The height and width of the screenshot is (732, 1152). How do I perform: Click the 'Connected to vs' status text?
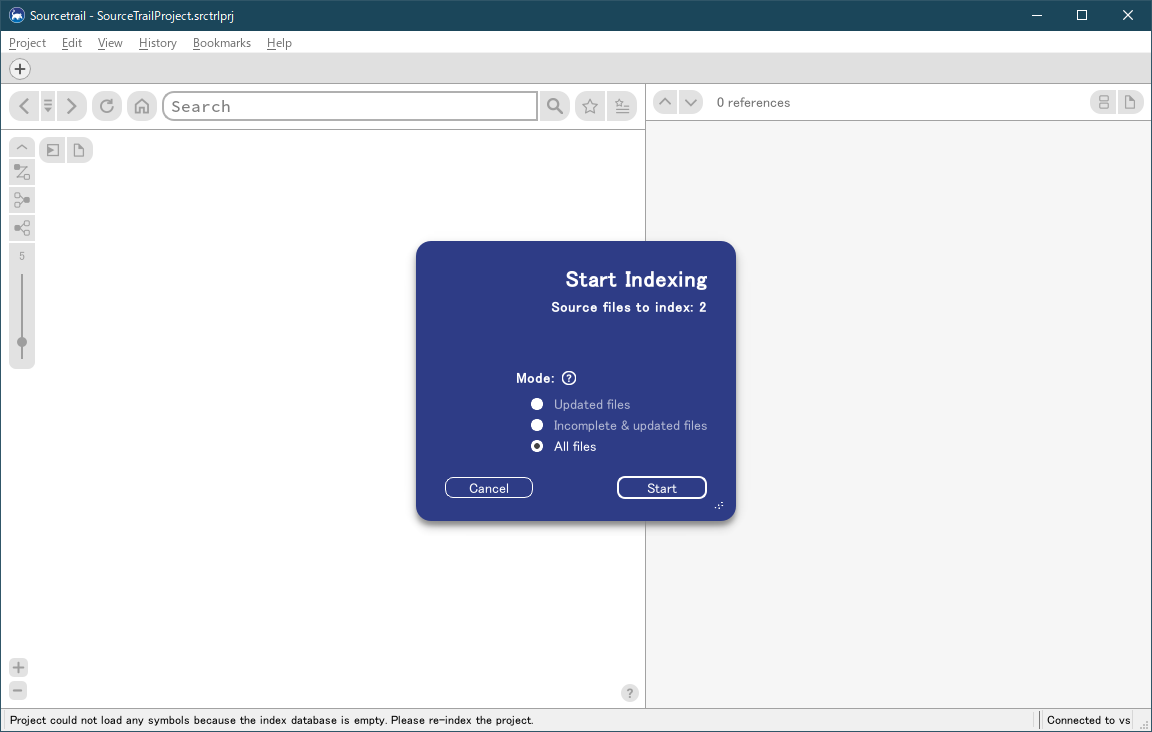click(x=1089, y=720)
